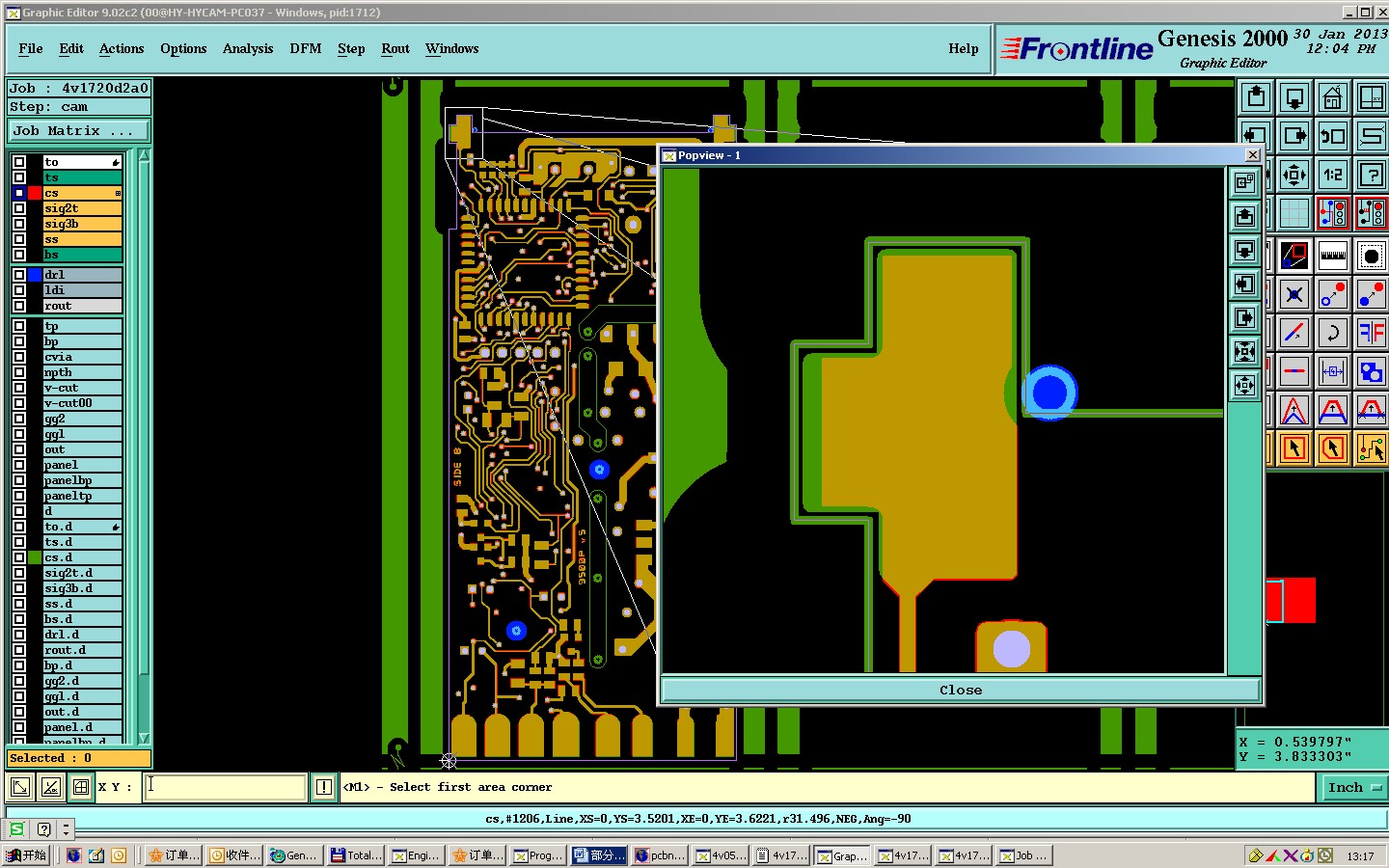
Task: Toggle the checkbox for layer cs
Action: tap(19, 193)
